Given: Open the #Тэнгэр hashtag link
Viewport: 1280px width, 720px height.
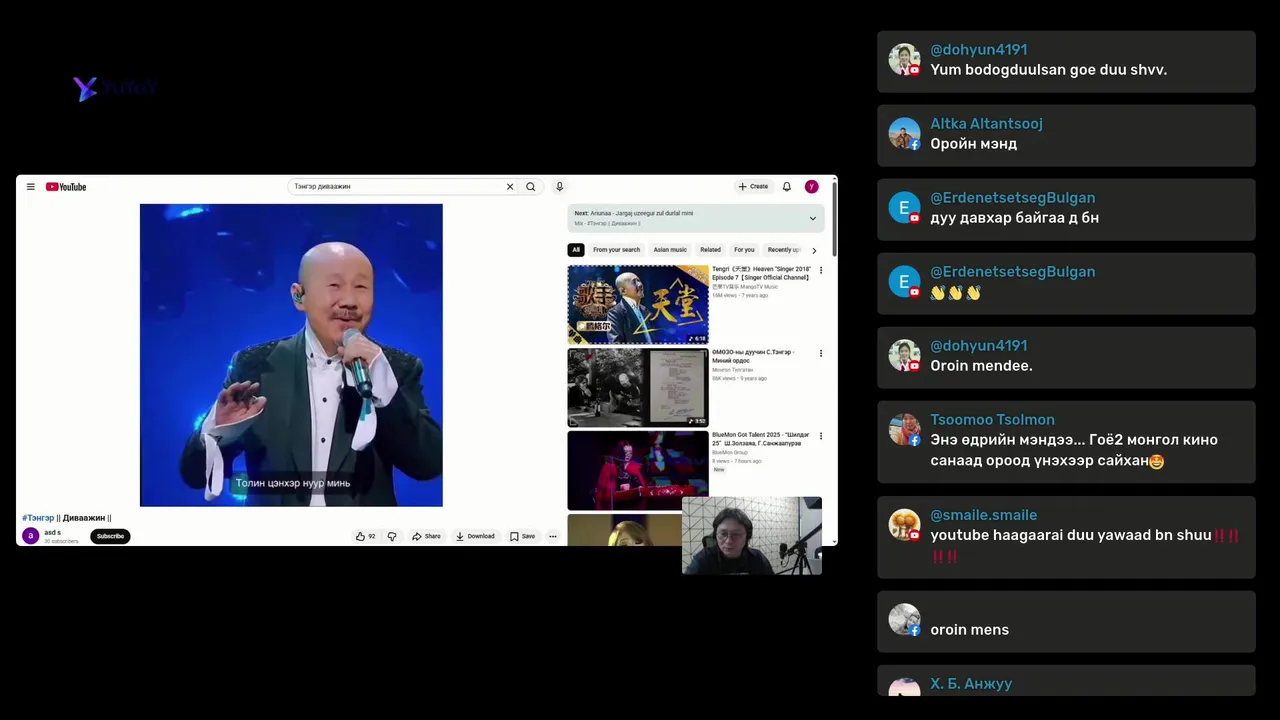Looking at the screenshot, I should (x=38, y=518).
